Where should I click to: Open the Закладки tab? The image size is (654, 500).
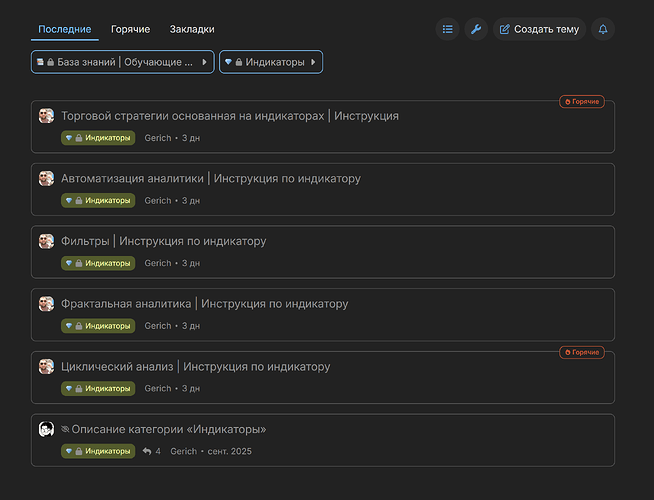pos(192,29)
